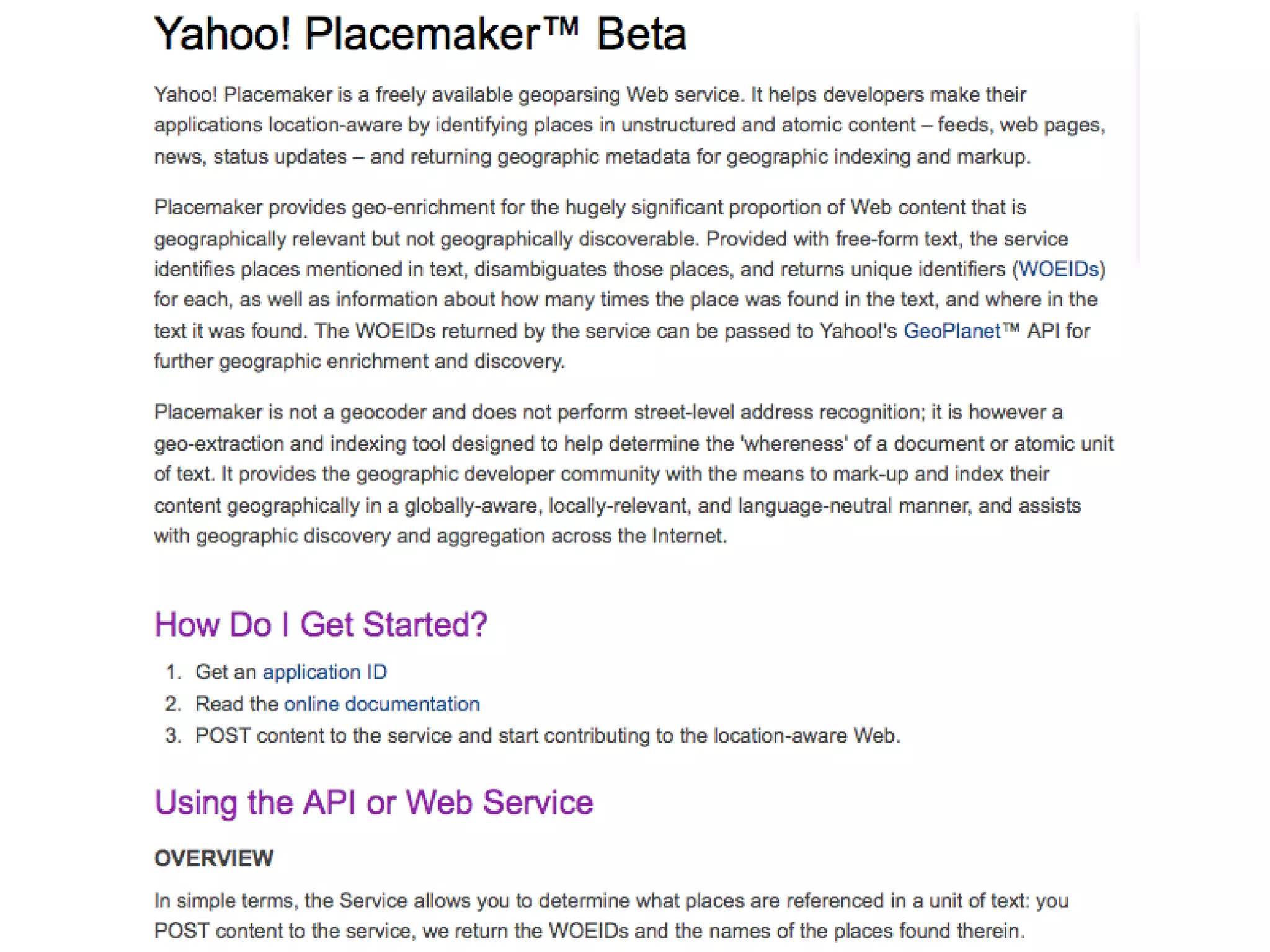
Task: Click the How Do I Get Started? heading
Action: (321, 624)
